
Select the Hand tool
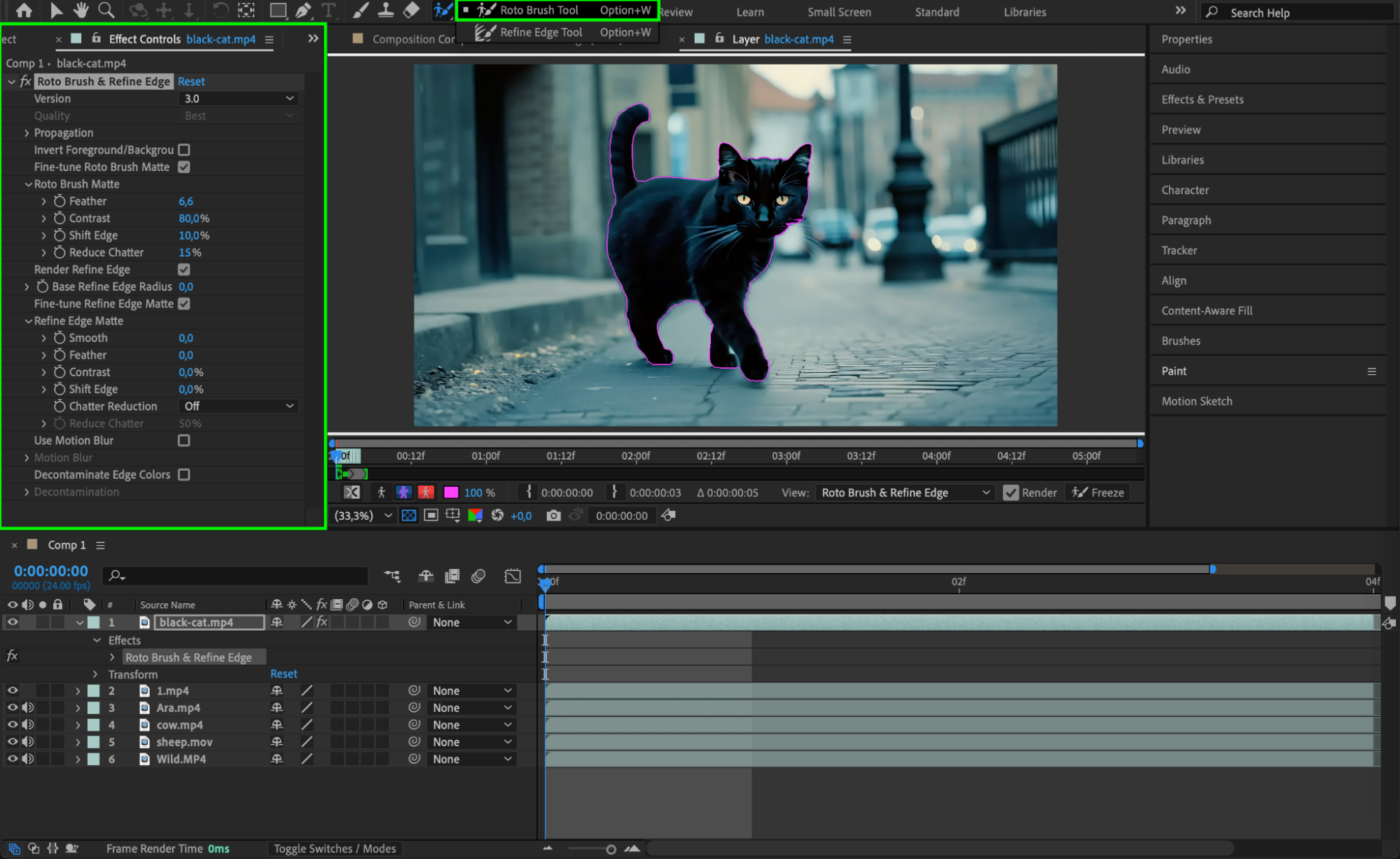81,11
